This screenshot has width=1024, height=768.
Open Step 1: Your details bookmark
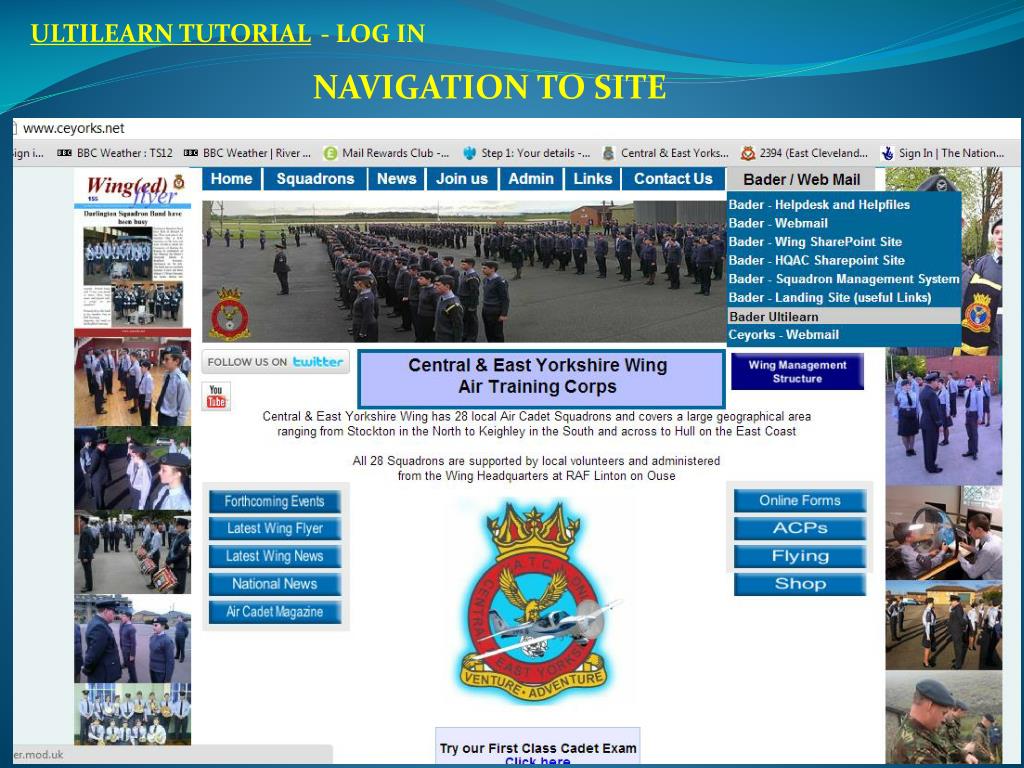(526, 153)
